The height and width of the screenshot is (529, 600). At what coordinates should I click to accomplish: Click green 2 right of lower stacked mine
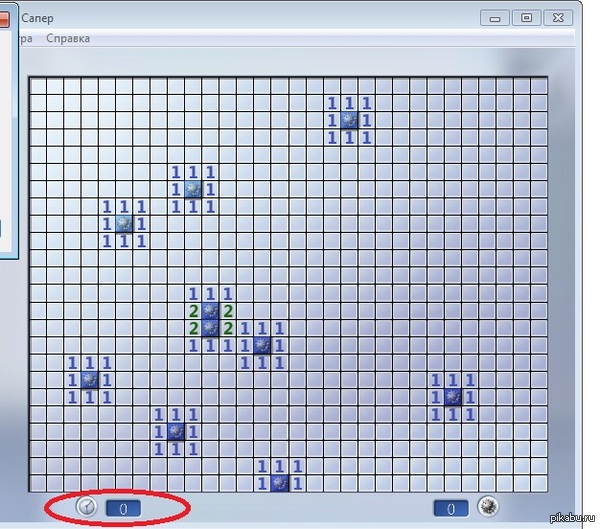point(228,328)
